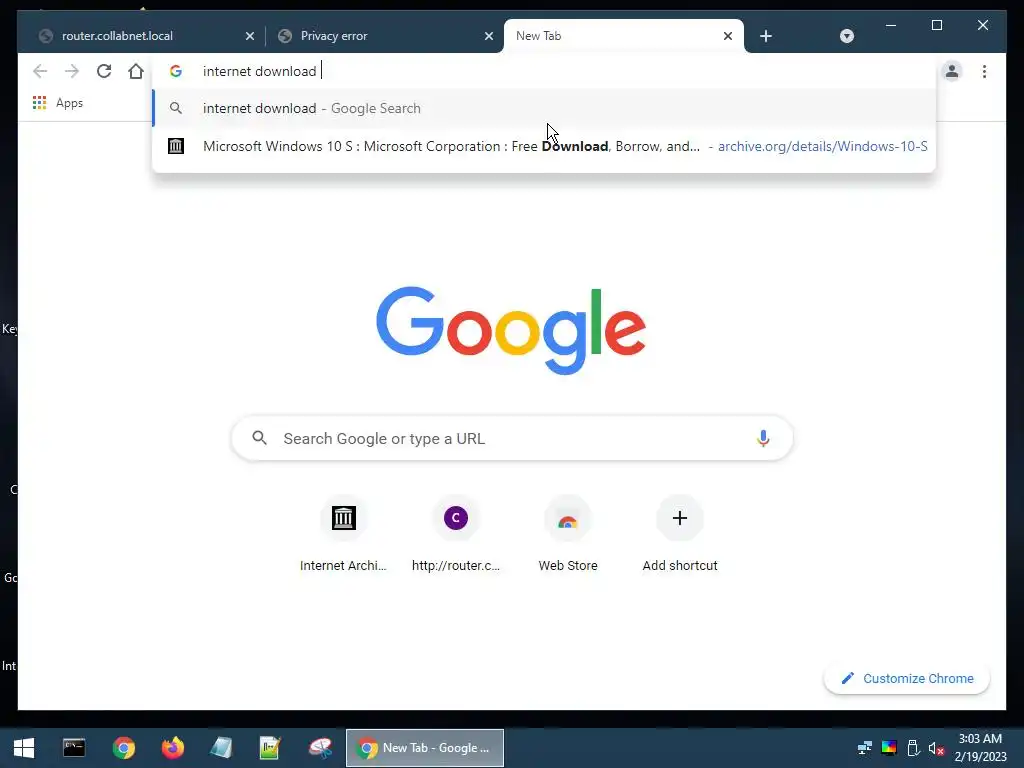This screenshot has height=768, width=1024.
Task: Click the network icon in system tray
Action: point(865,748)
